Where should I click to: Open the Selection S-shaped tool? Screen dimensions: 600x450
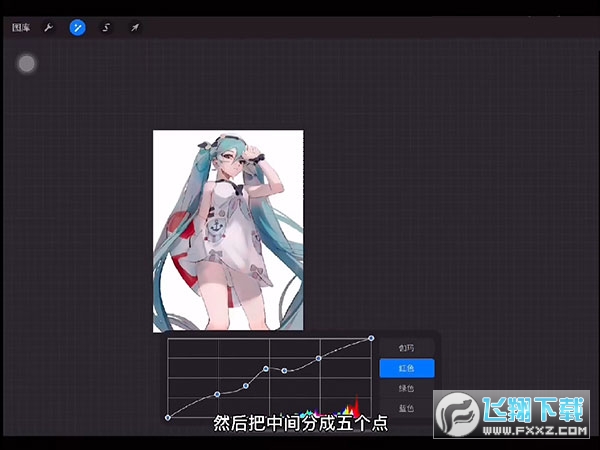(x=106, y=28)
